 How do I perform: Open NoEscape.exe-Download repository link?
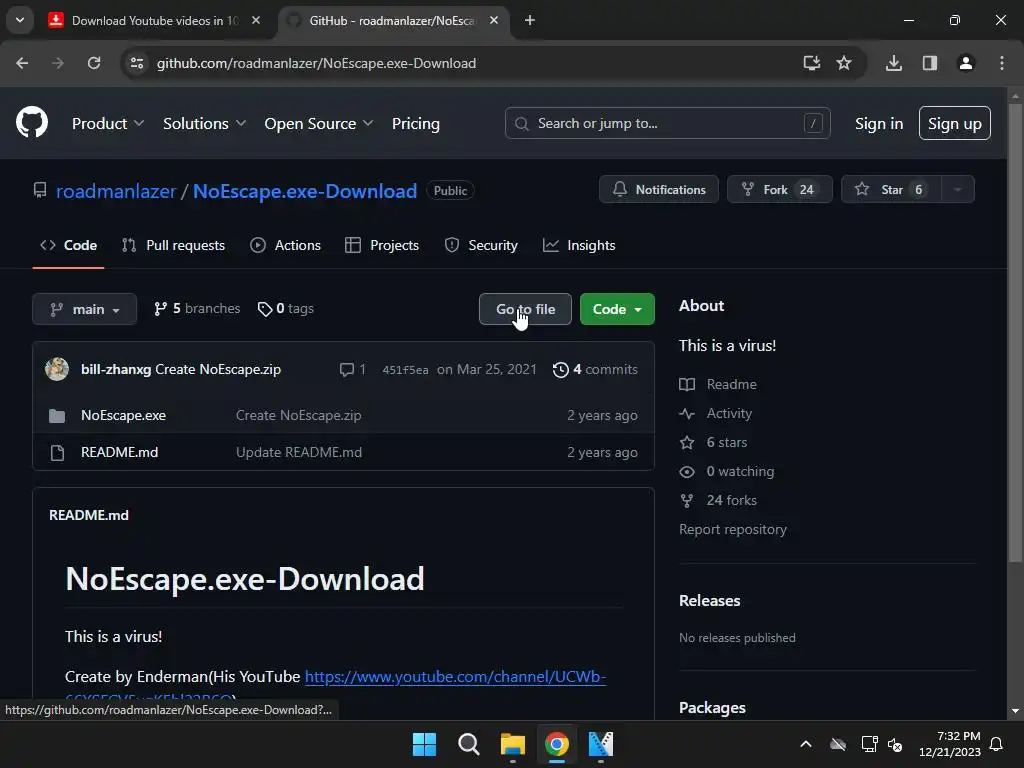[305, 191]
